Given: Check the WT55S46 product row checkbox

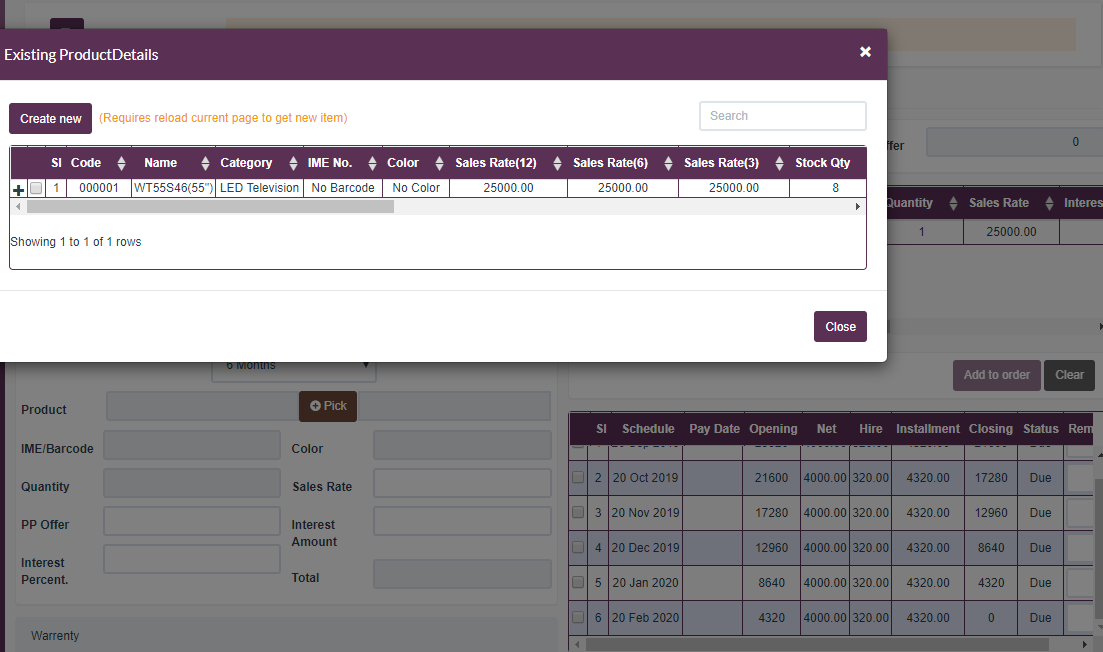Looking at the screenshot, I should coord(35,187).
